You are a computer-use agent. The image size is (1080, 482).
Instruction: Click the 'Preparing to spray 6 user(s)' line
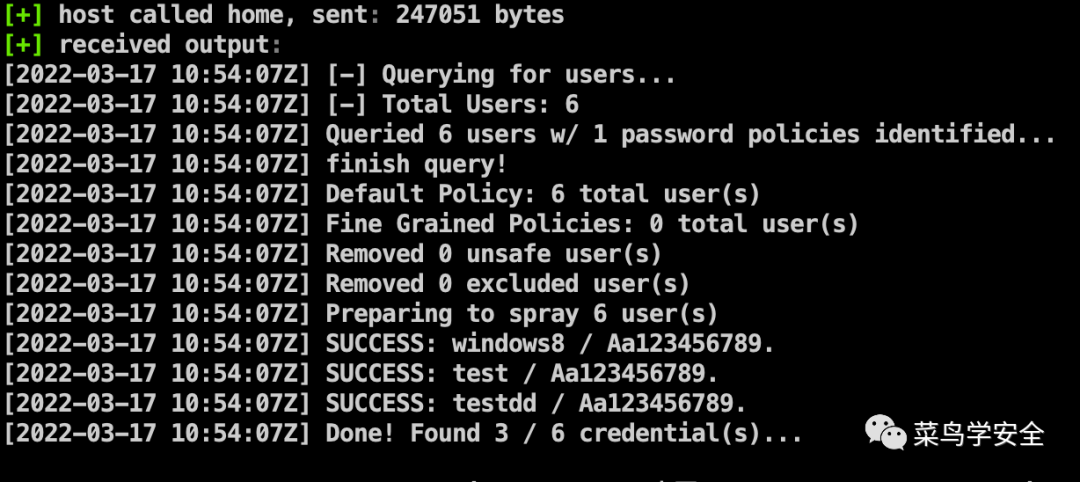[361, 314]
